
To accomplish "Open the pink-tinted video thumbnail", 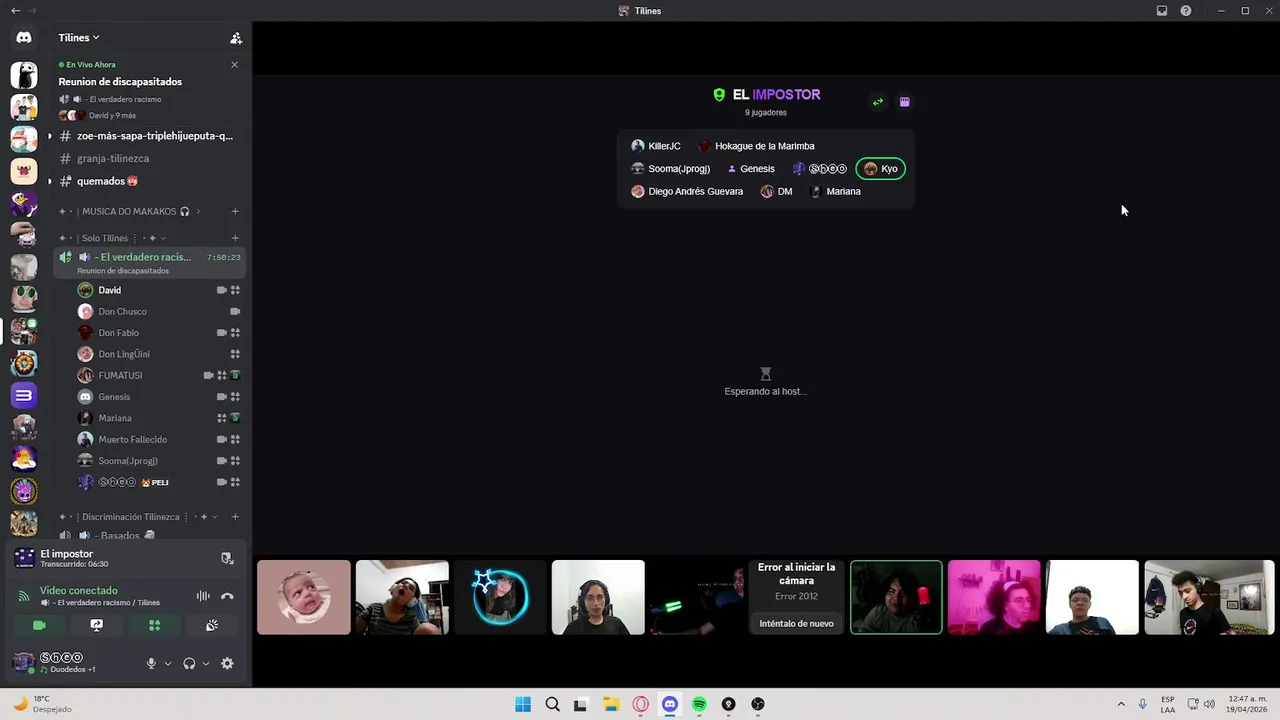I will [994, 597].
